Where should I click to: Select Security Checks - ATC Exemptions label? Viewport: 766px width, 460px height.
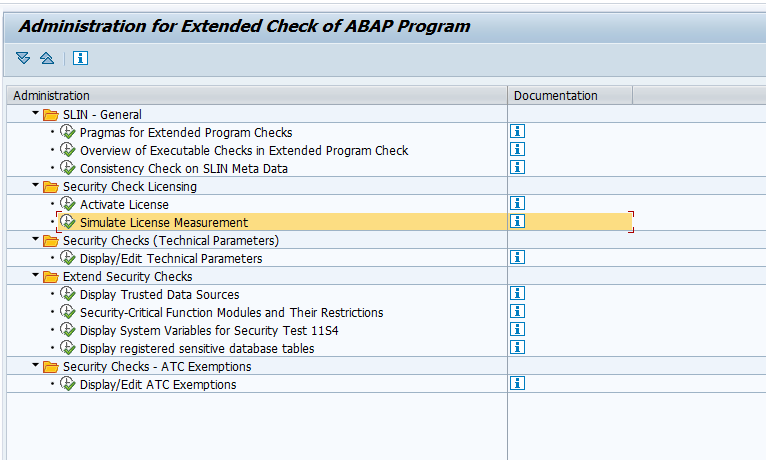(157, 367)
